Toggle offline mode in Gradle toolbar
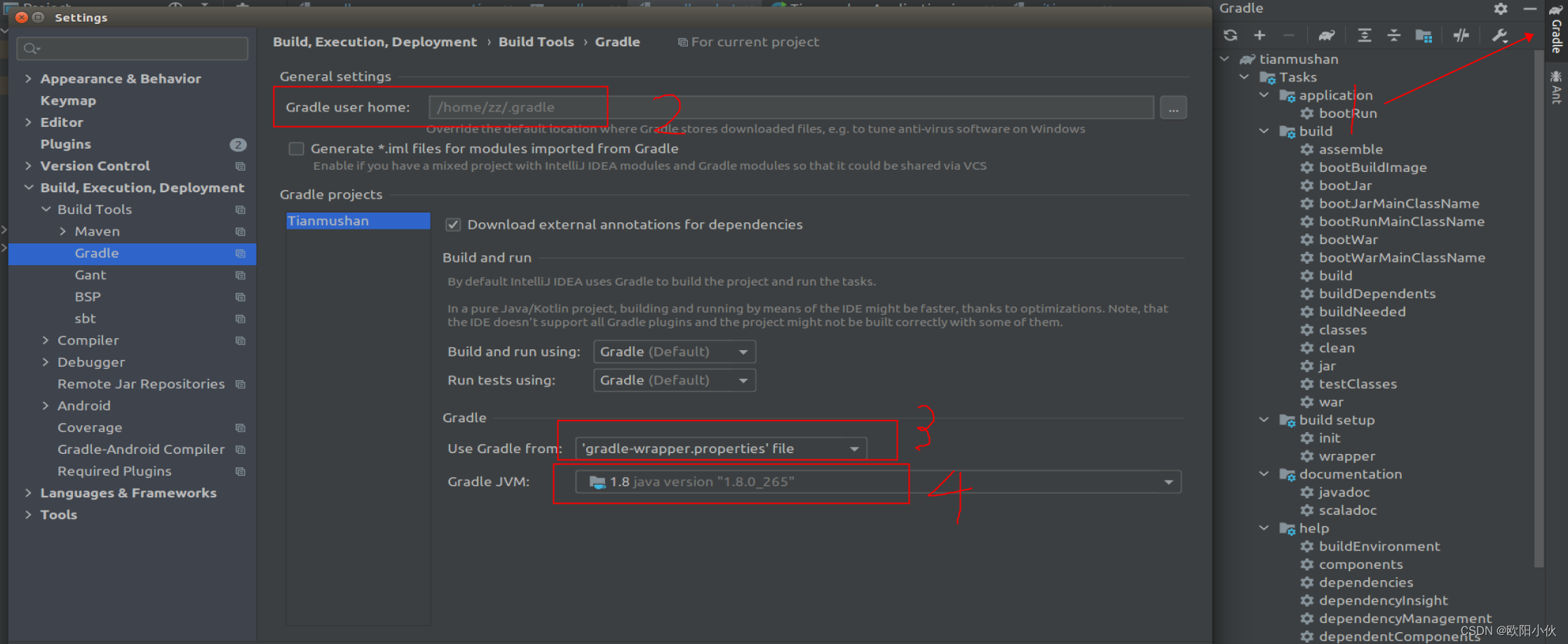Viewport: 1568px width, 644px height. coord(1461,35)
